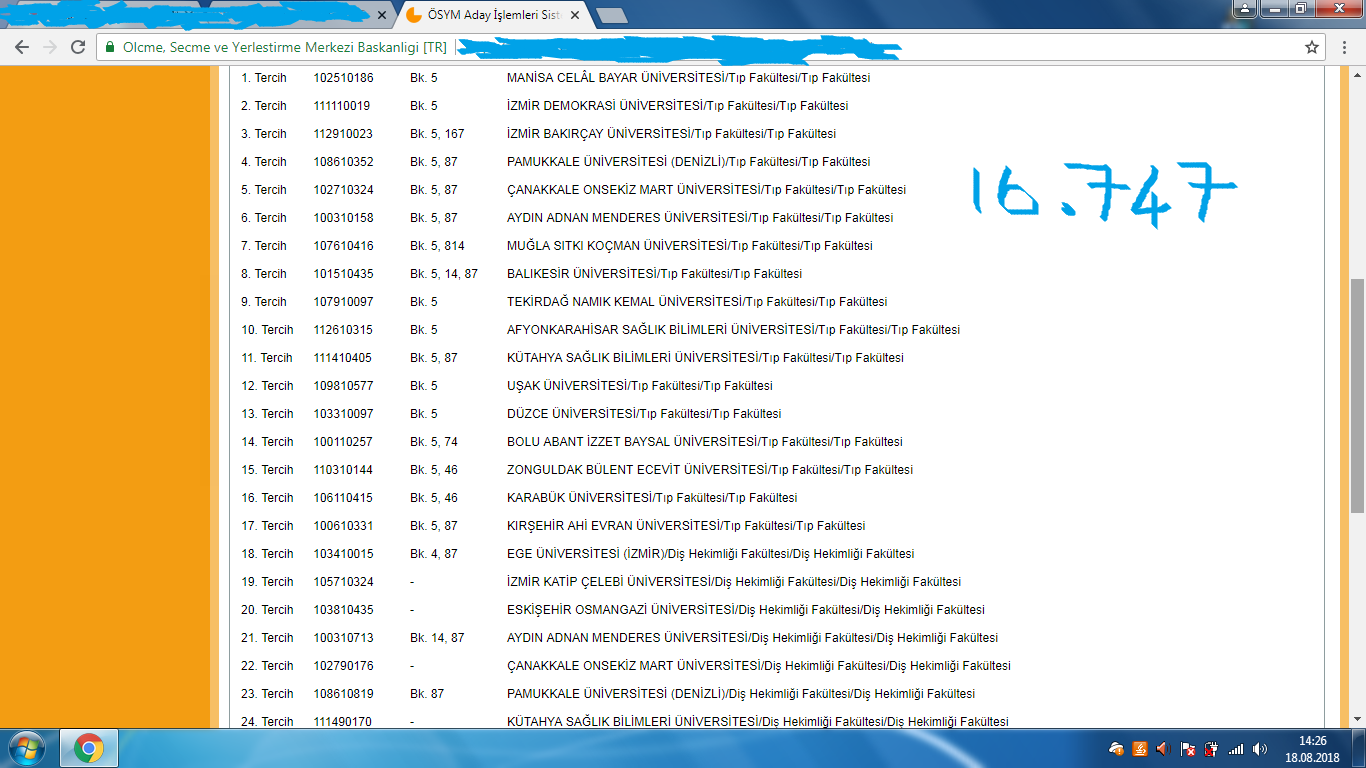
Task: Click KÜTAHYA SAĞLIK BİLİMLERİ Tıp Fakültesi entry
Action: point(705,358)
